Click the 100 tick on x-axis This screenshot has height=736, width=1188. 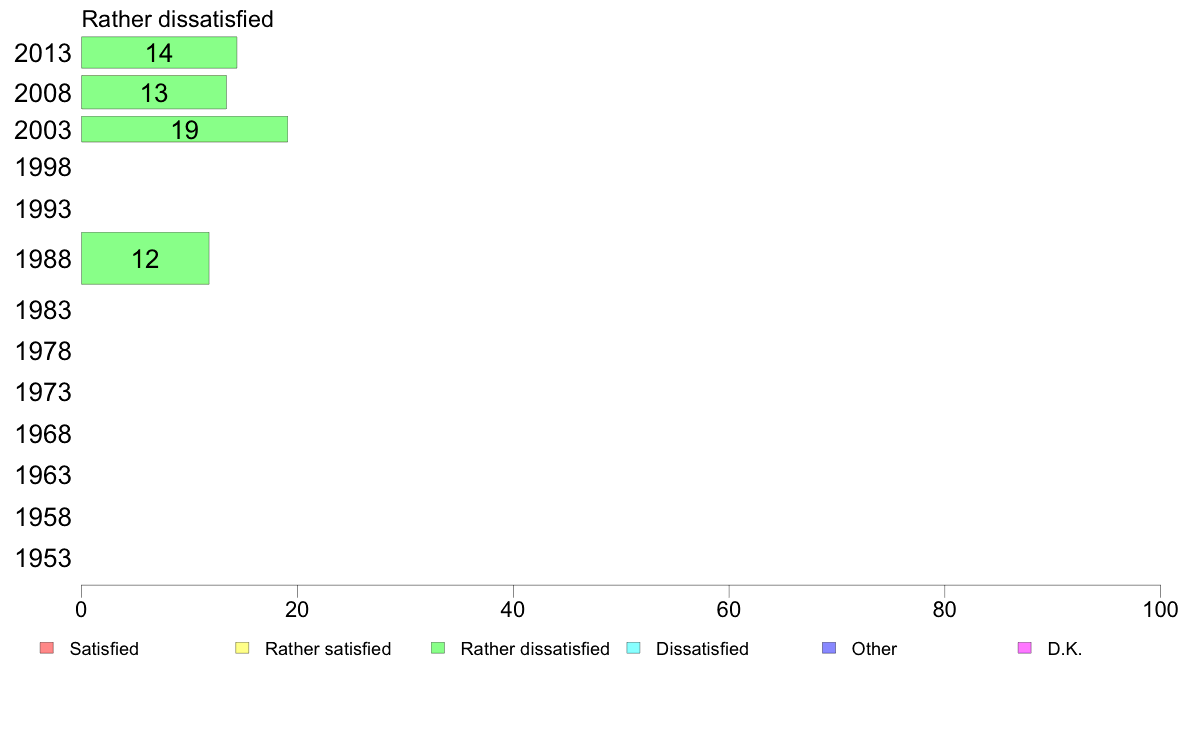pos(1160,609)
